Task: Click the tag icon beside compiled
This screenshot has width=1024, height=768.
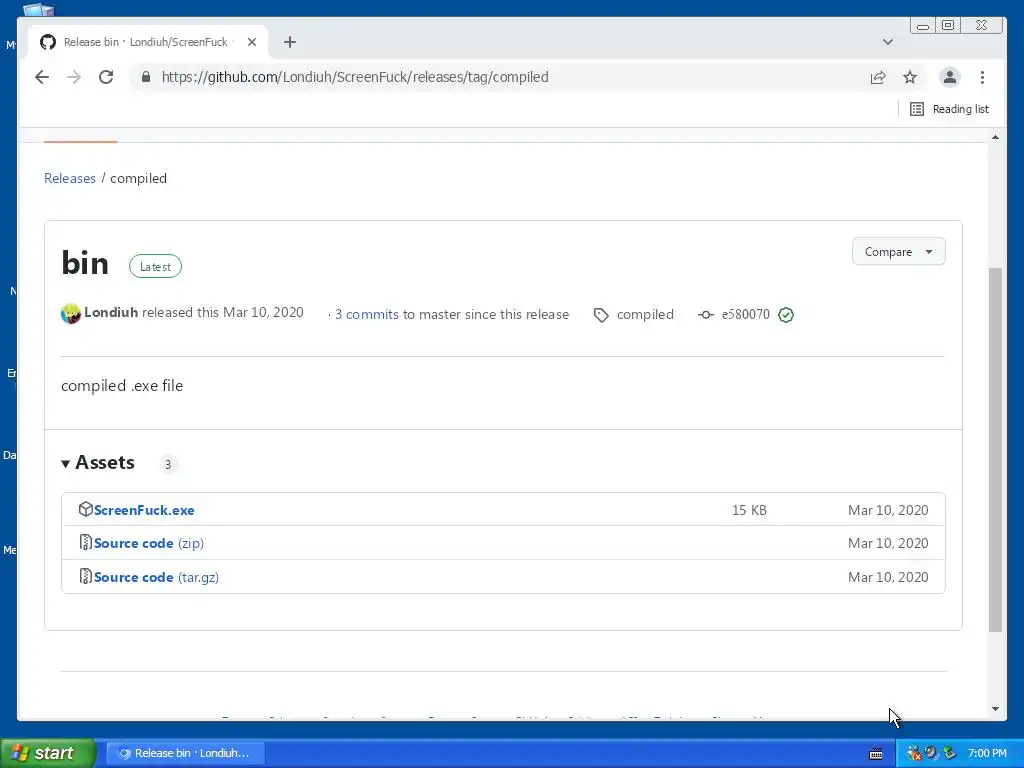Action: [601, 315]
